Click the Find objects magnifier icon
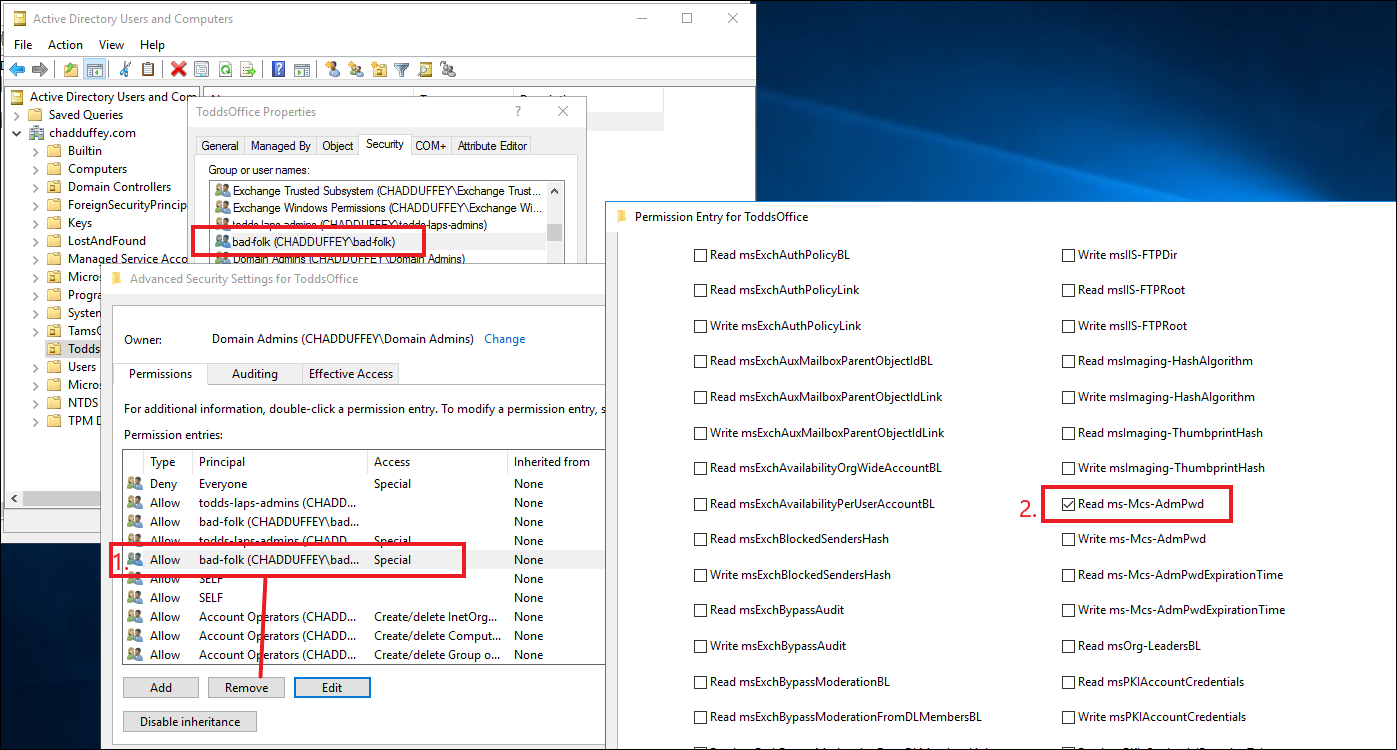 [425, 69]
